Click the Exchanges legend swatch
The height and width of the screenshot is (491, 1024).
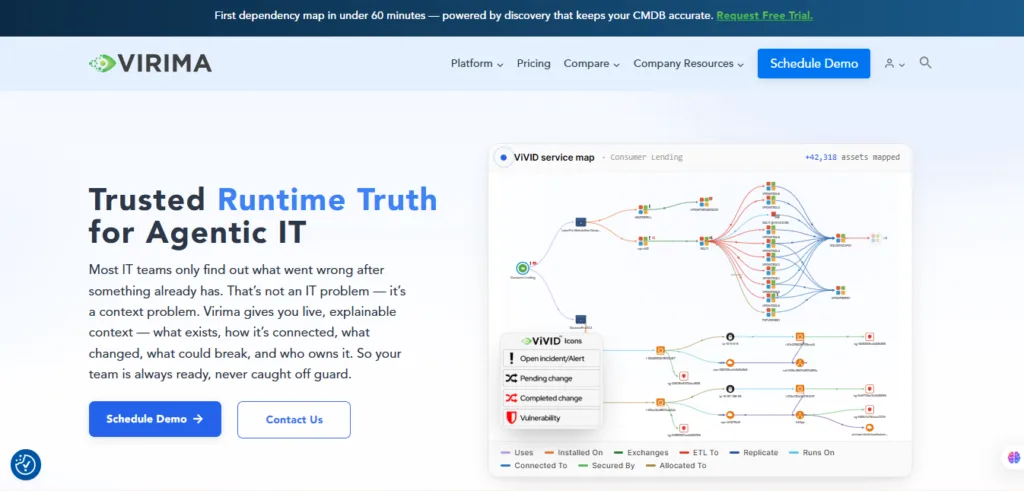coord(618,452)
